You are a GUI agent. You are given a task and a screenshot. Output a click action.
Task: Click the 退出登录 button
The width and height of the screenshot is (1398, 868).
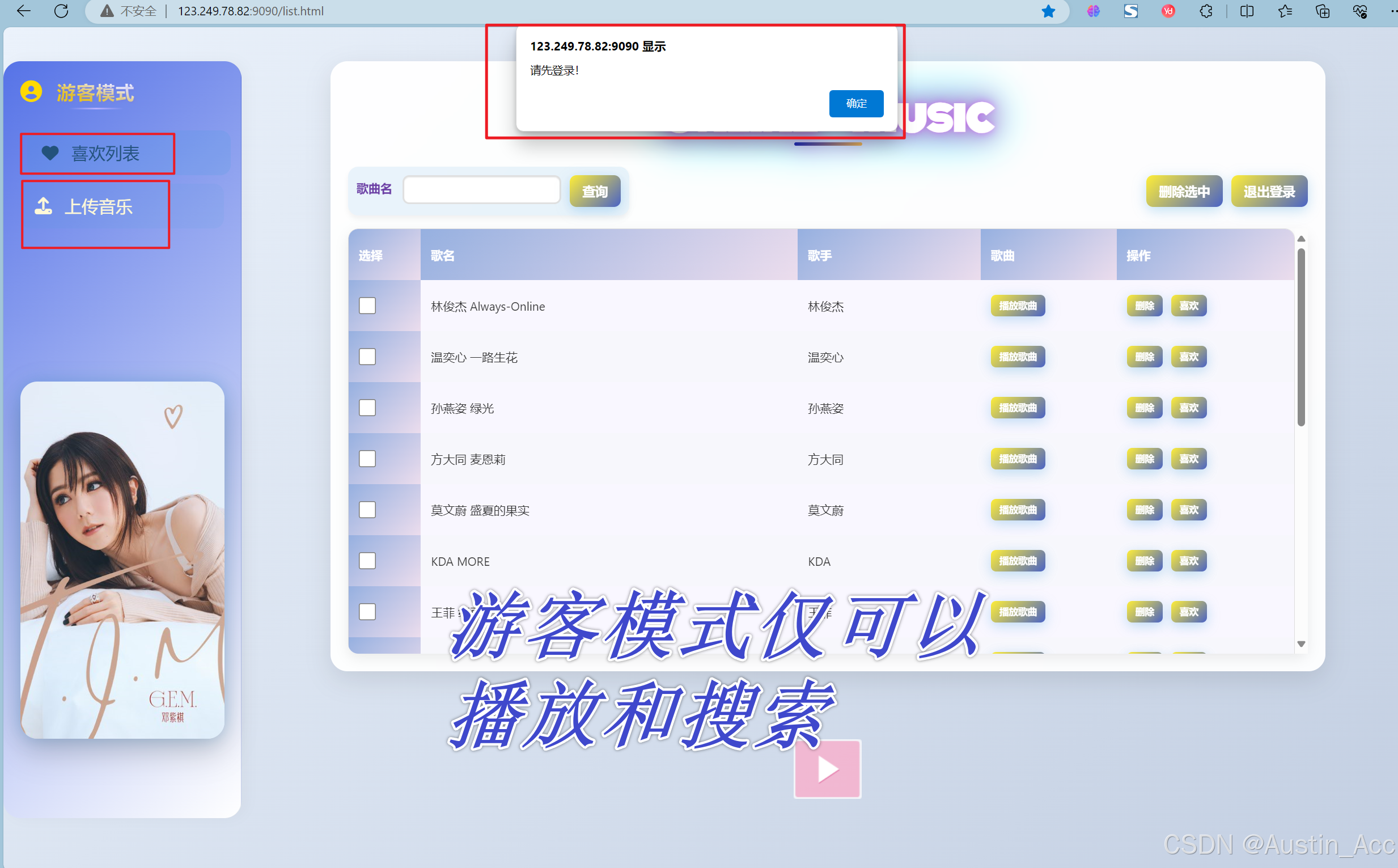click(1268, 191)
